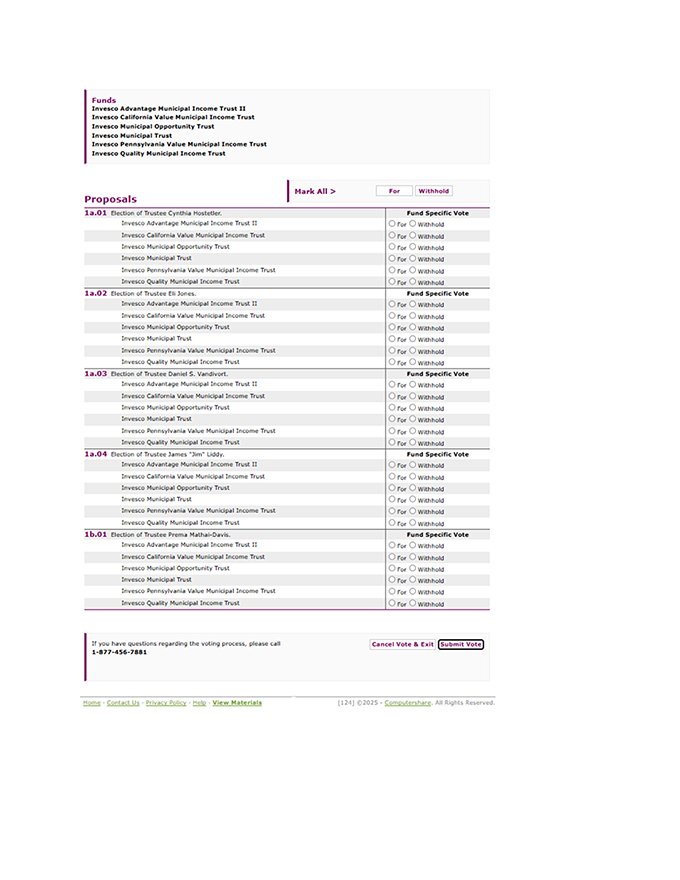Select Withhold on 1a.01 Invesco Municipal Opportunity Trust
Screen dimensions: 680x880
pos(412,246)
